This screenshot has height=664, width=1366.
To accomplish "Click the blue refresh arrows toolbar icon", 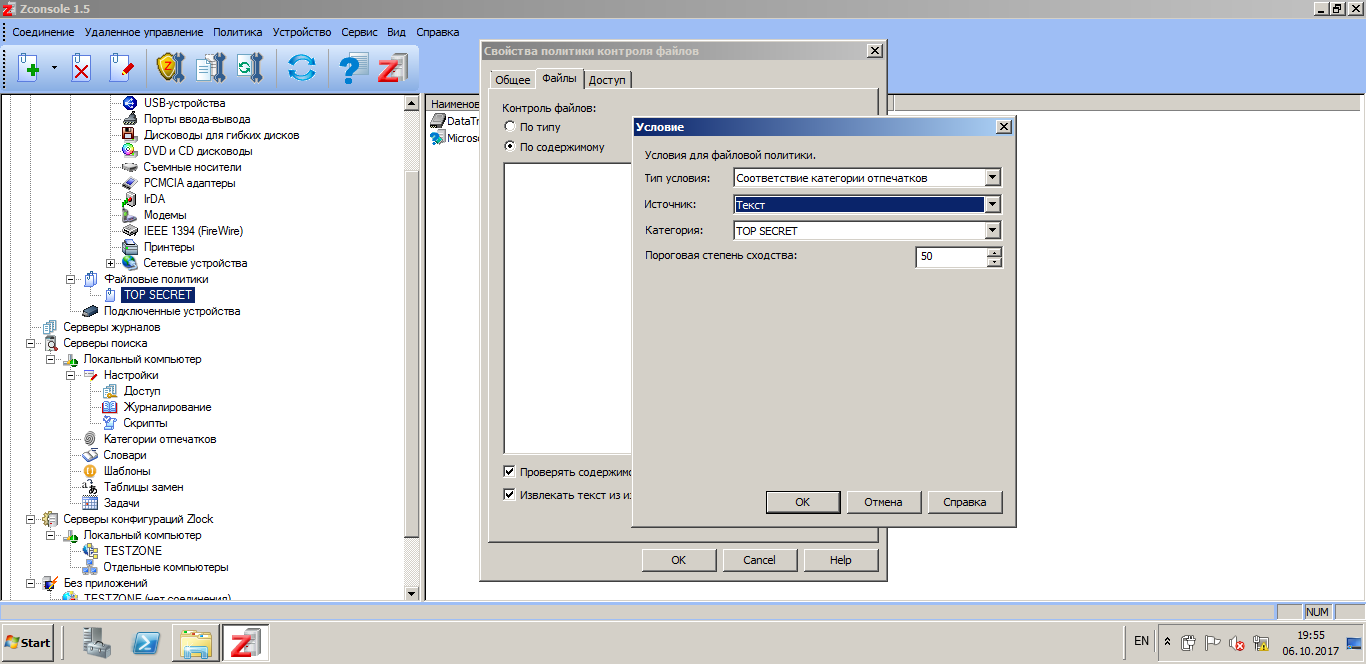I will pyautogui.click(x=301, y=68).
